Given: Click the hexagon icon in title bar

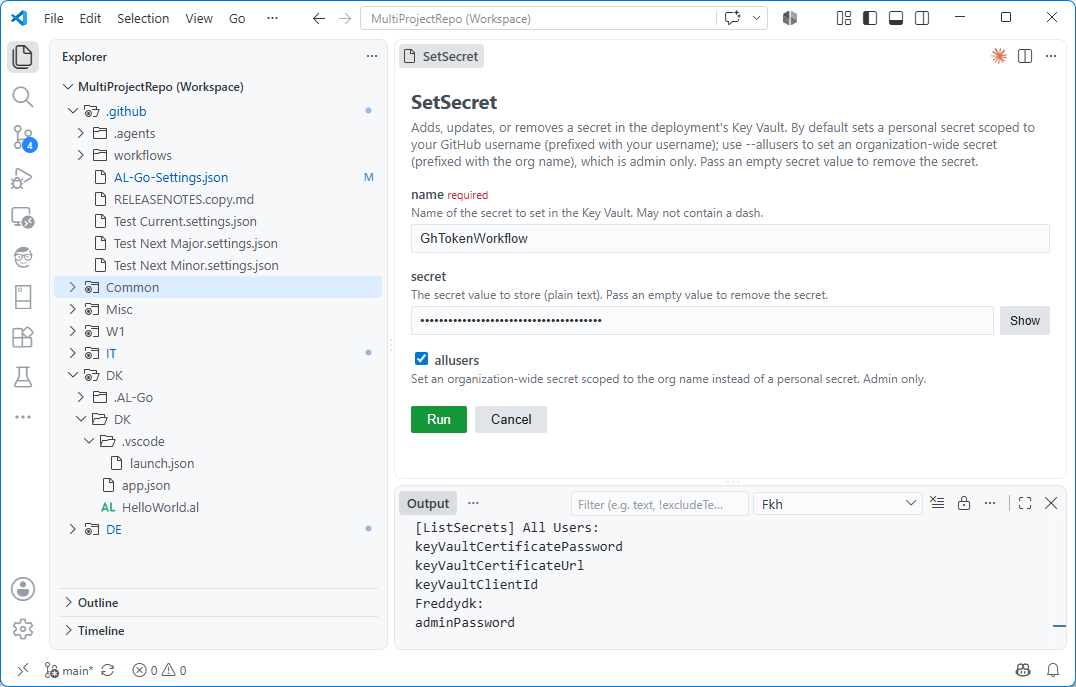Looking at the screenshot, I should coord(790,19).
